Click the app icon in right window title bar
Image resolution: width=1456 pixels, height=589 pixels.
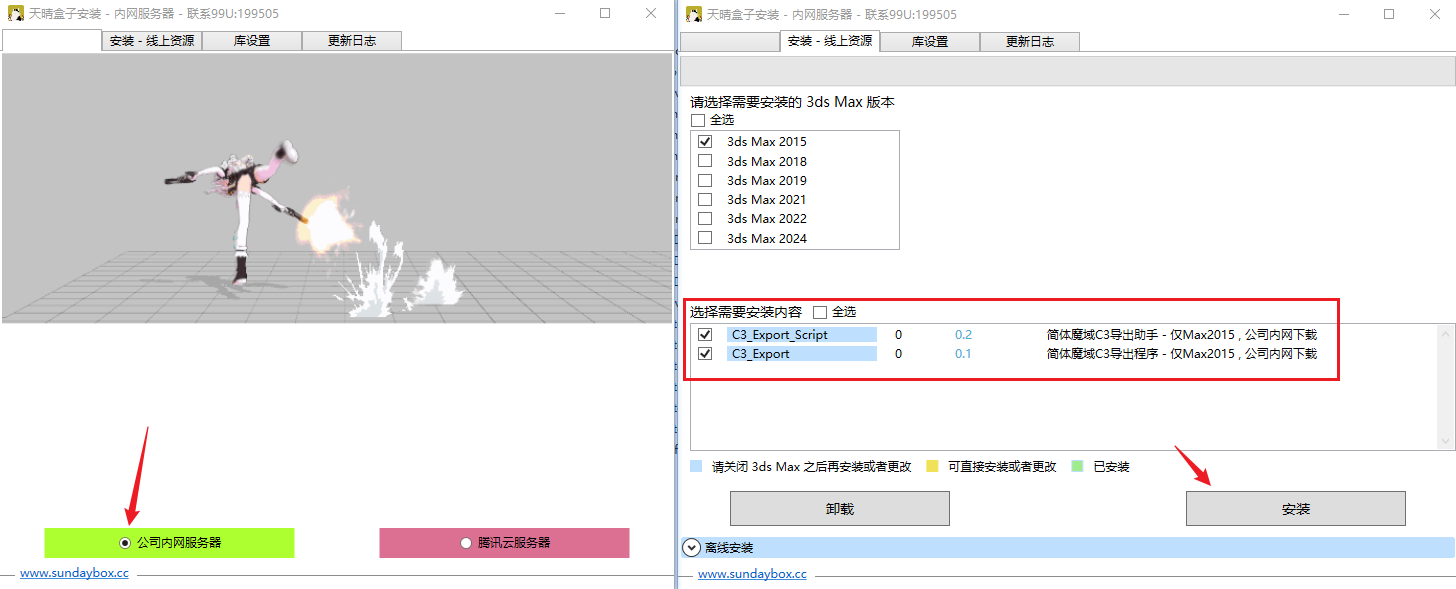[x=692, y=14]
